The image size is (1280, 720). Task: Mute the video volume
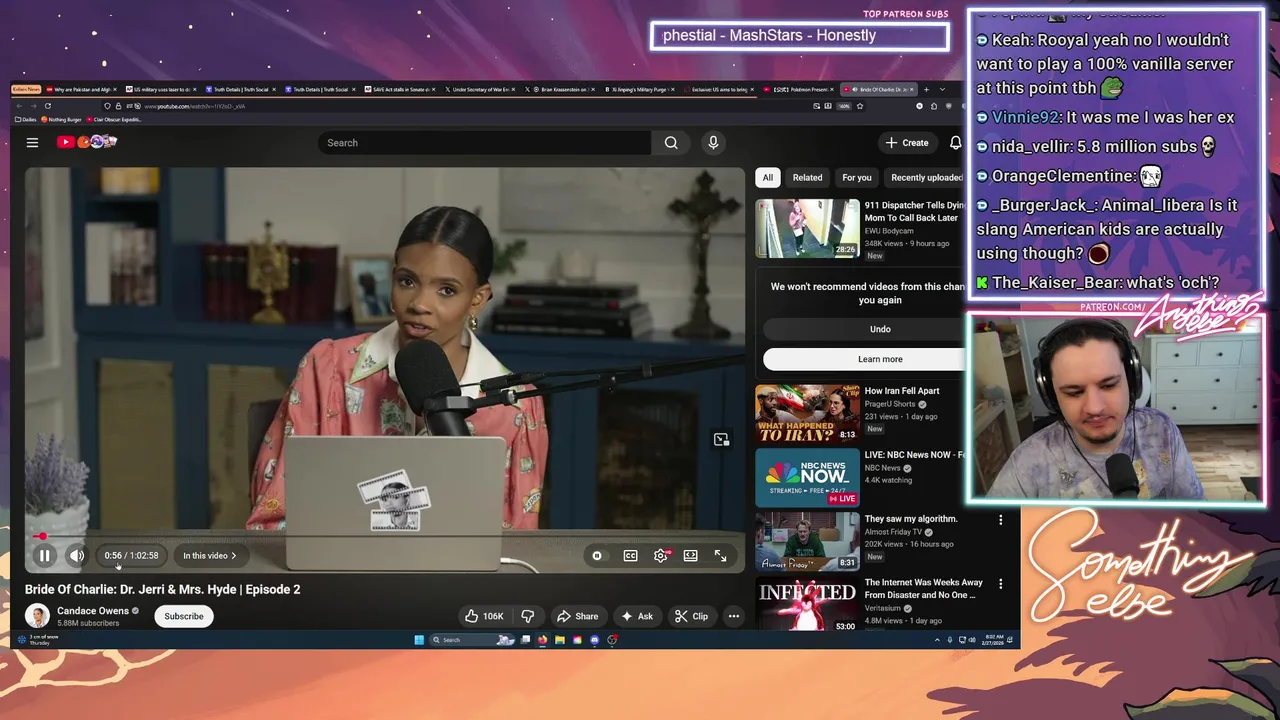[77, 556]
